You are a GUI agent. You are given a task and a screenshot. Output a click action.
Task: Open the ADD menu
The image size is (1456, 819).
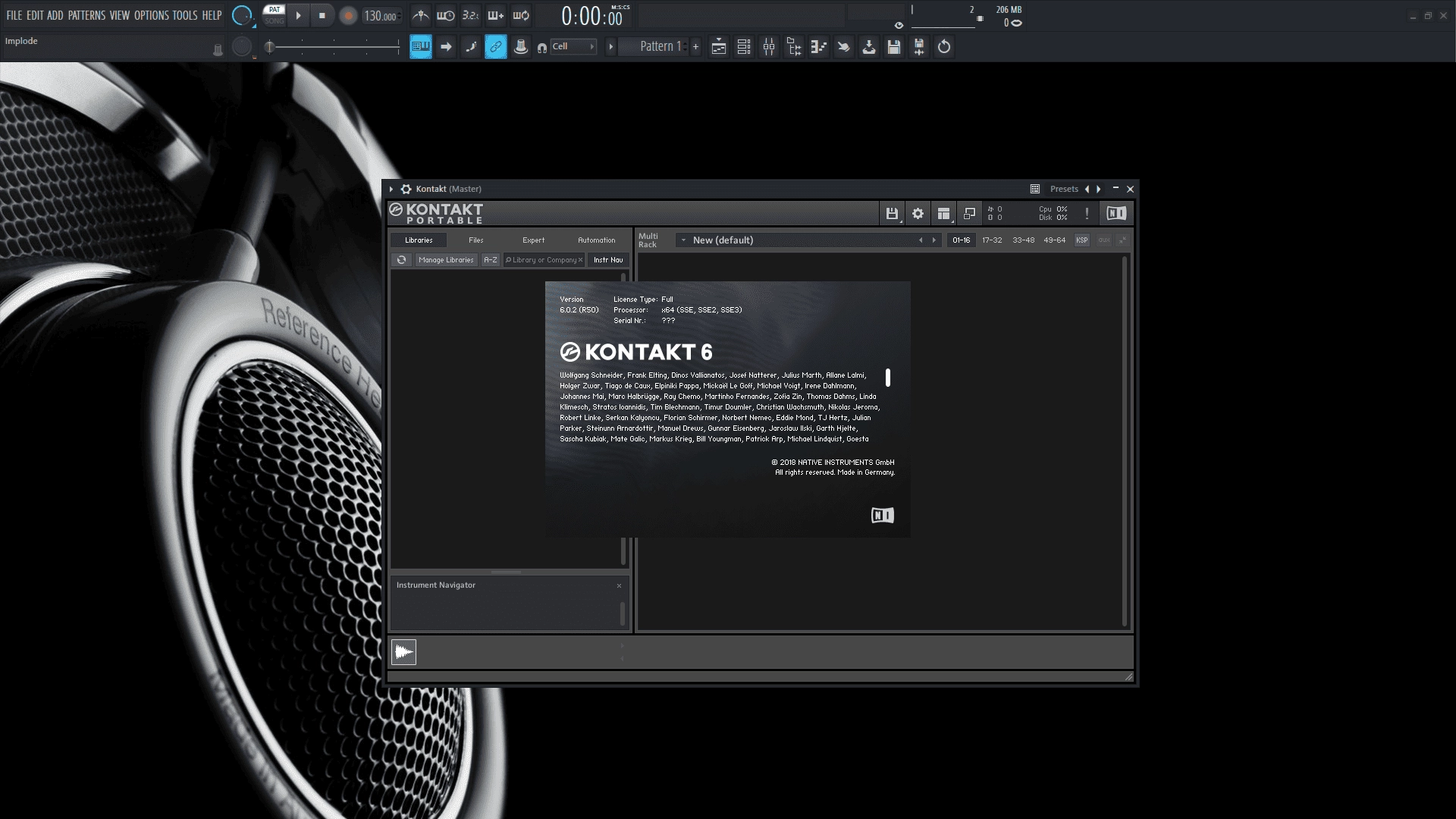tap(55, 15)
